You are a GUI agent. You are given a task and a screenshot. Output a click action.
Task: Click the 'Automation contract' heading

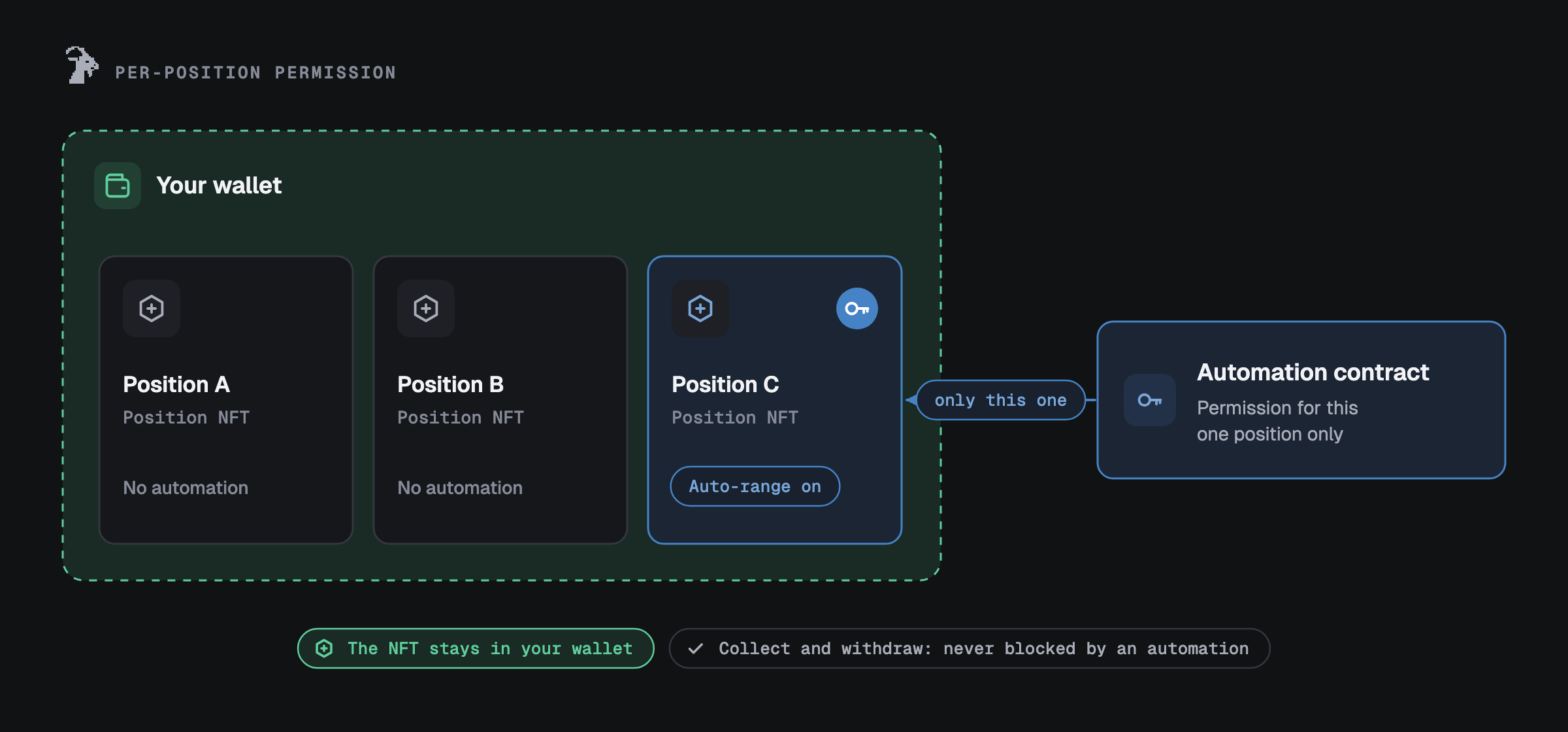[1313, 373]
